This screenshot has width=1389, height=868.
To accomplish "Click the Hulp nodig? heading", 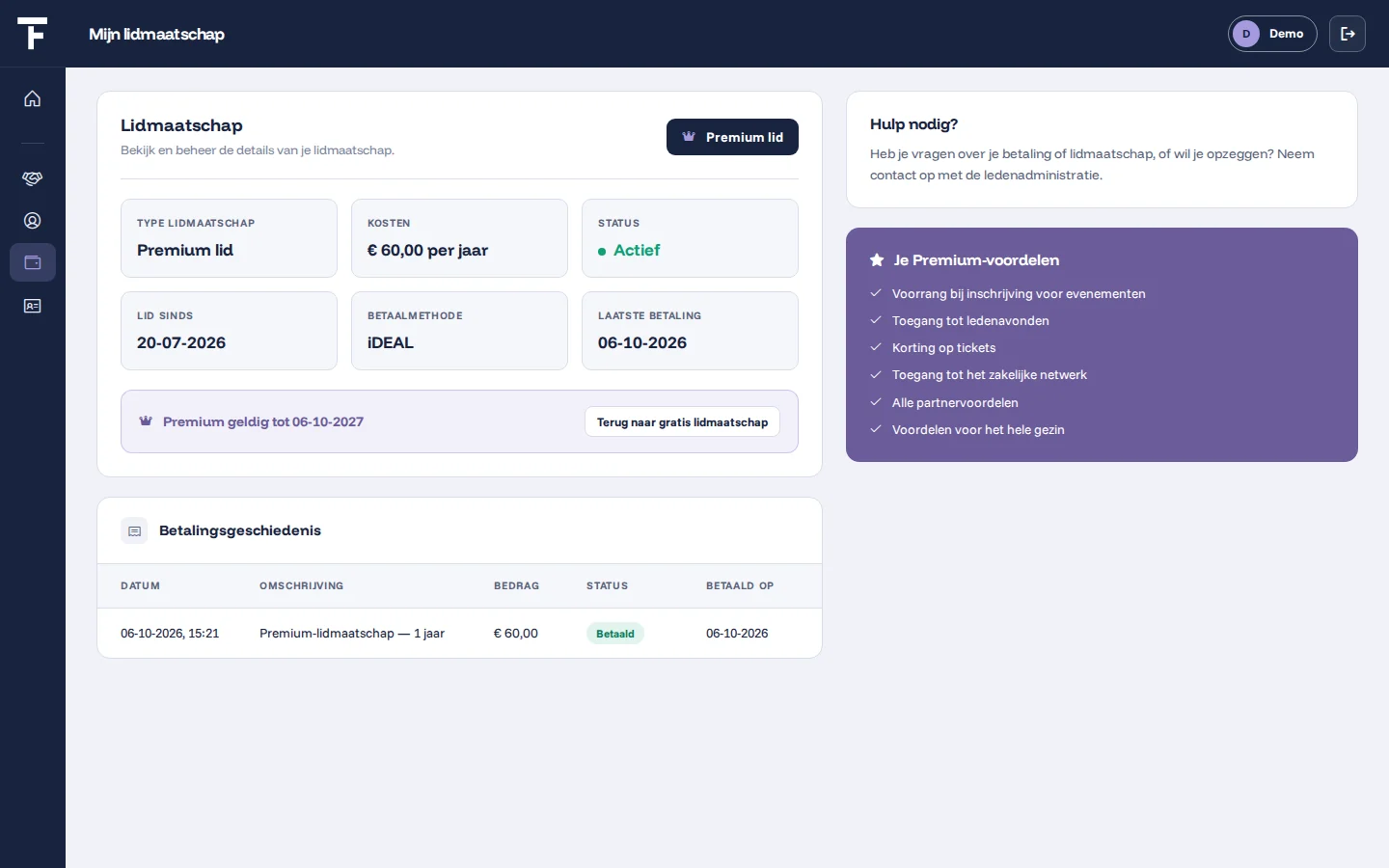I will [913, 124].
